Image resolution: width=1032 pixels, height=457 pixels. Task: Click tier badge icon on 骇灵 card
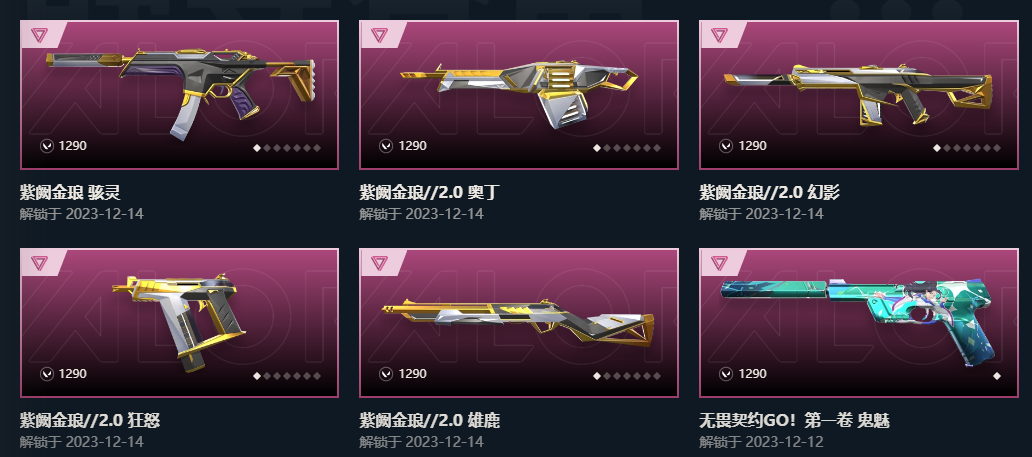(x=39, y=35)
